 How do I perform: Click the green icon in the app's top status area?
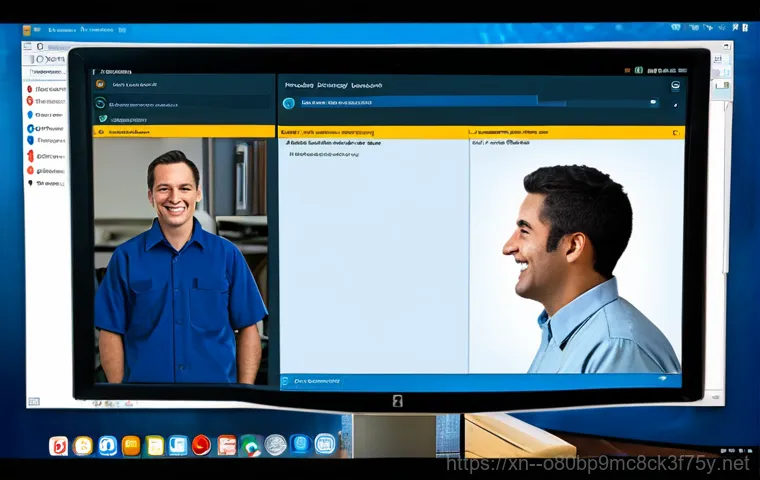pos(639,70)
